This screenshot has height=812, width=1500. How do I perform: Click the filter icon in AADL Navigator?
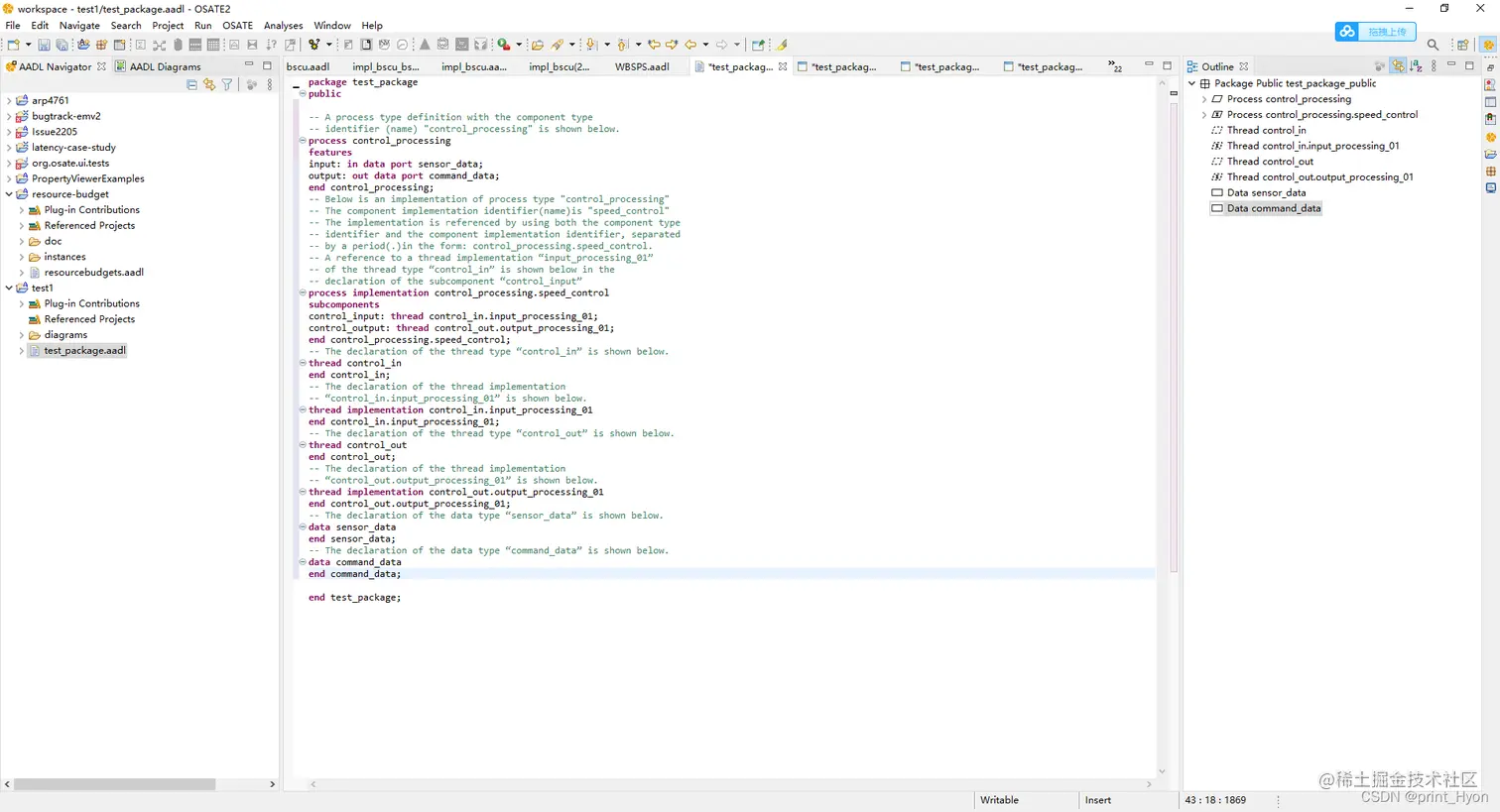coord(227,85)
